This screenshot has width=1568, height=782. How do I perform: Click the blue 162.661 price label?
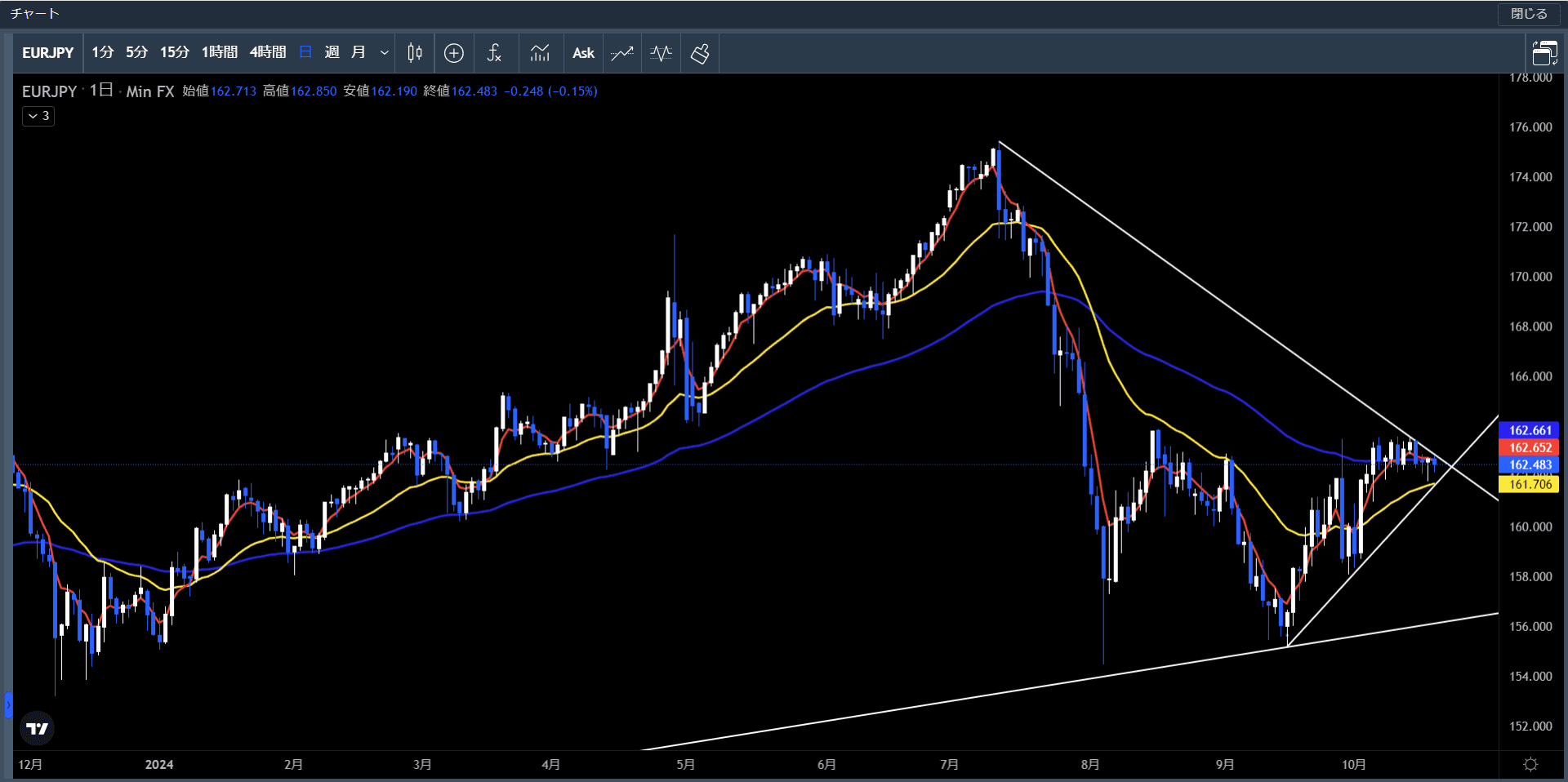click(x=1530, y=430)
